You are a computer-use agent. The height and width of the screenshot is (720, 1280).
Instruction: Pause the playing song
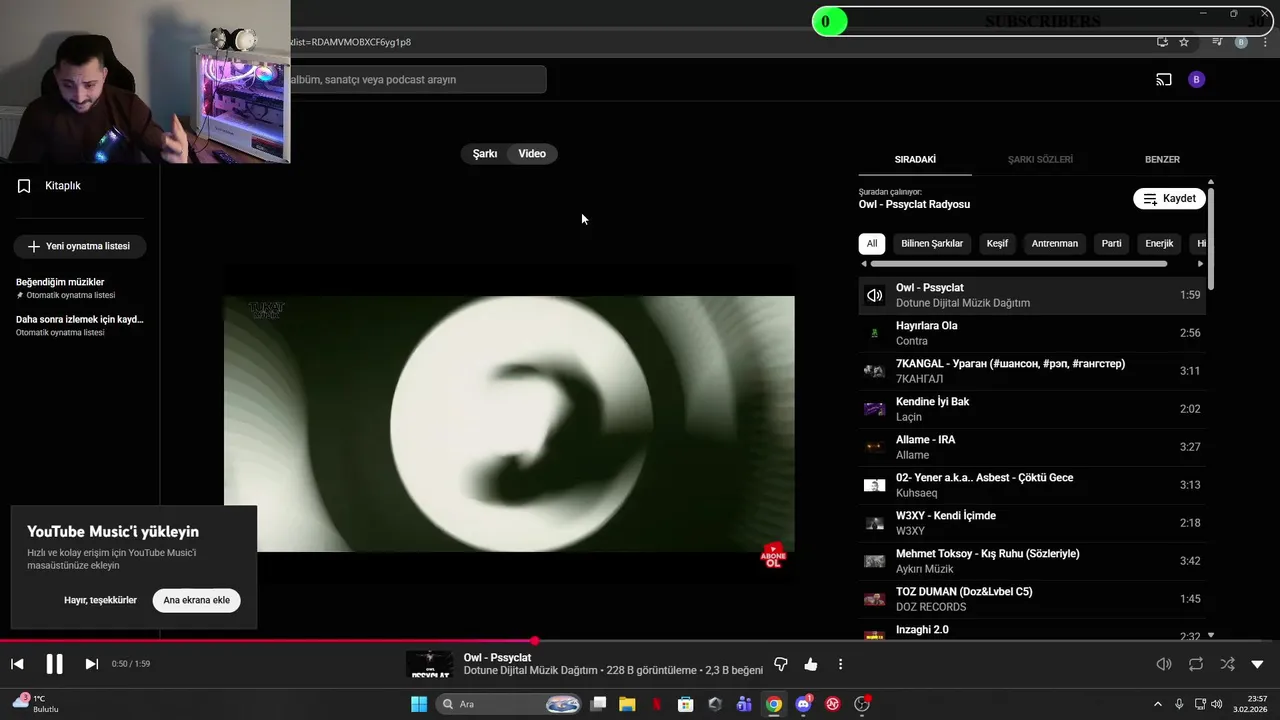pos(54,664)
